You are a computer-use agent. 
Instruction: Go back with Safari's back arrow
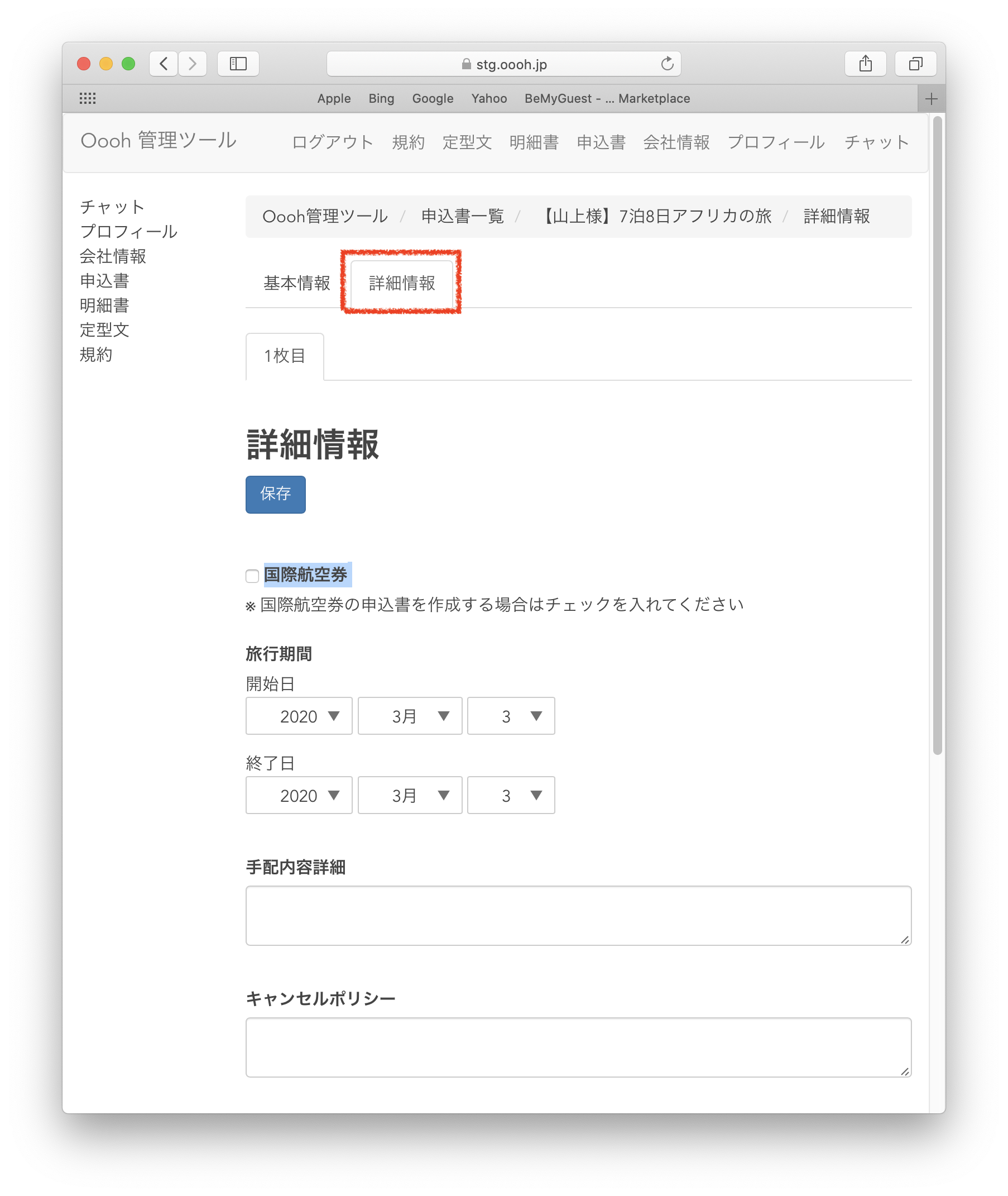[164, 64]
